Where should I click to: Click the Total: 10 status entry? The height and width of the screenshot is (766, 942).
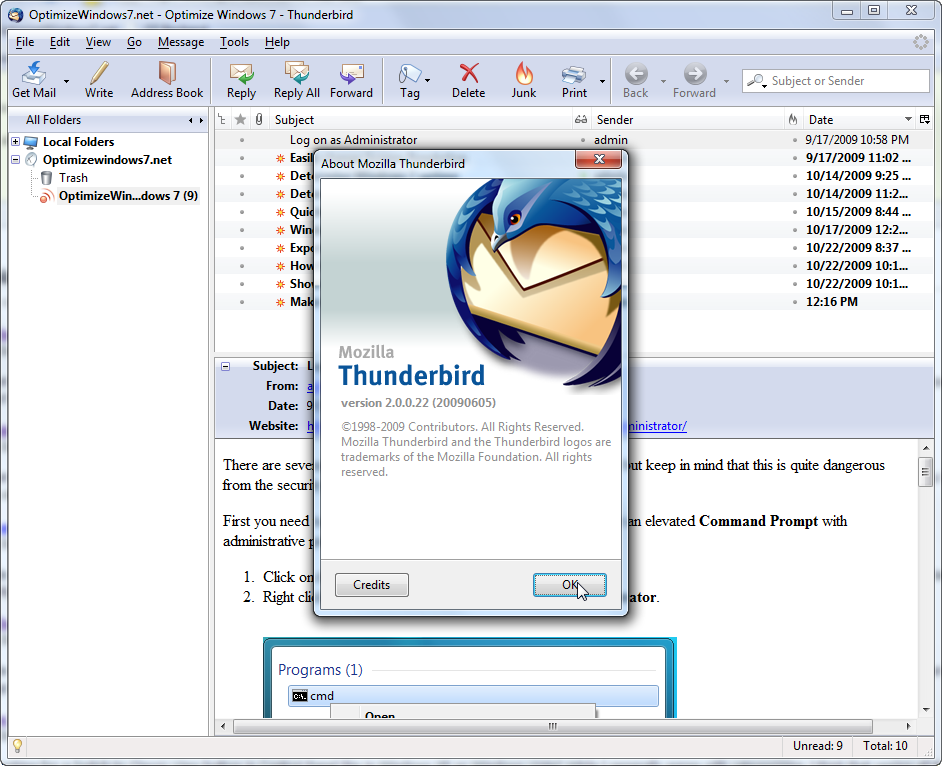[885, 746]
